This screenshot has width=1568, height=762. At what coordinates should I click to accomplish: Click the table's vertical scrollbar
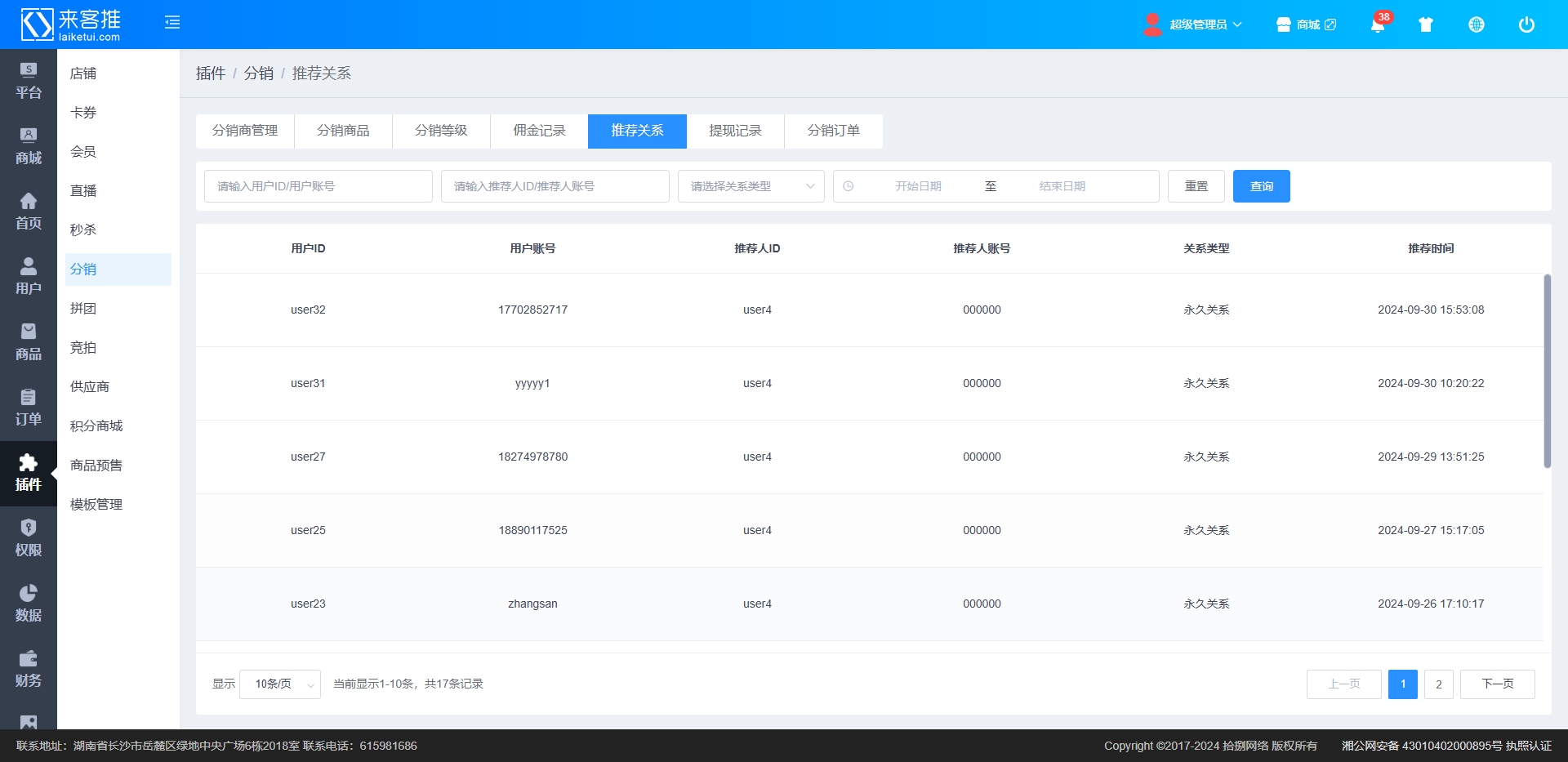coord(1547,372)
